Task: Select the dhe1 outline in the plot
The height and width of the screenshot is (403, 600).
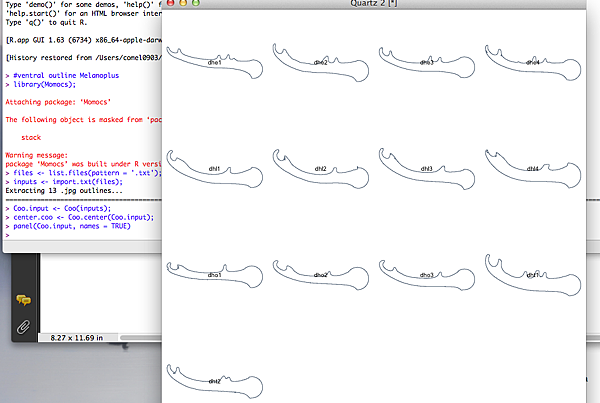Action: [x=215, y=63]
